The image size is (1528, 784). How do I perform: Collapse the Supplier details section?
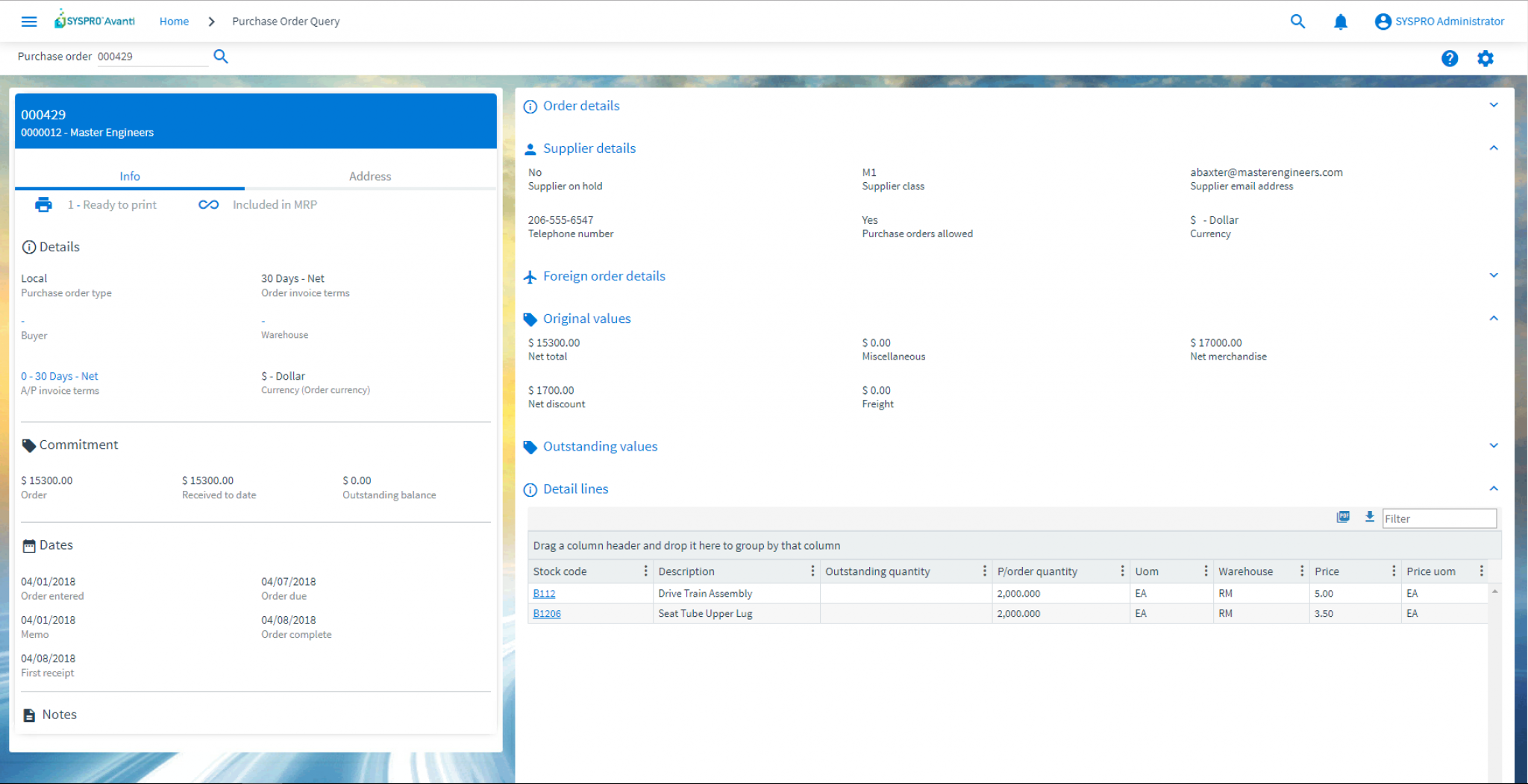click(x=1494, y=148)
